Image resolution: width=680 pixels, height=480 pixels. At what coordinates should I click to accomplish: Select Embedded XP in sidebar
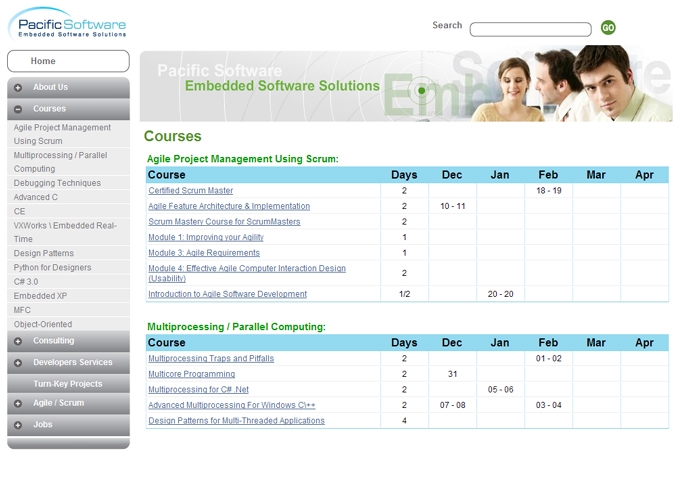tap(68, 296)
